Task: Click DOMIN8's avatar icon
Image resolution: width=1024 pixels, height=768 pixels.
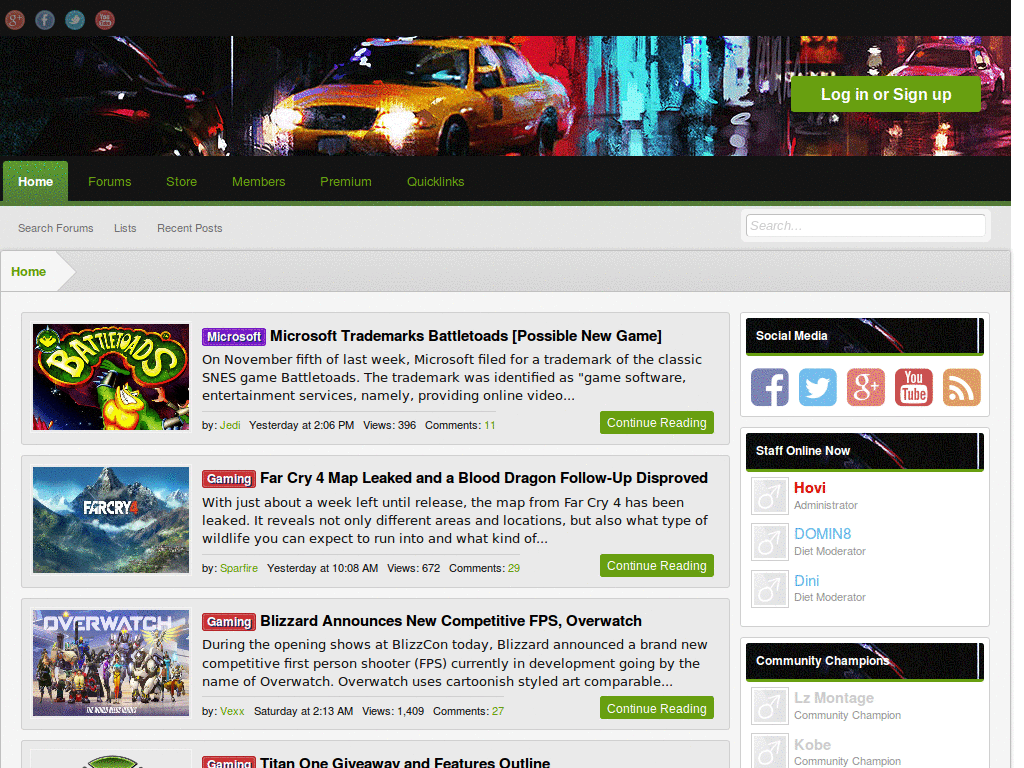Action: click(769, 542)
